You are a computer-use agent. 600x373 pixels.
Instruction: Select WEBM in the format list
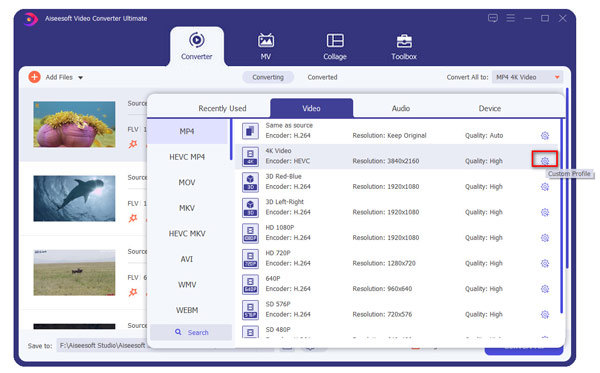point(187,310)
